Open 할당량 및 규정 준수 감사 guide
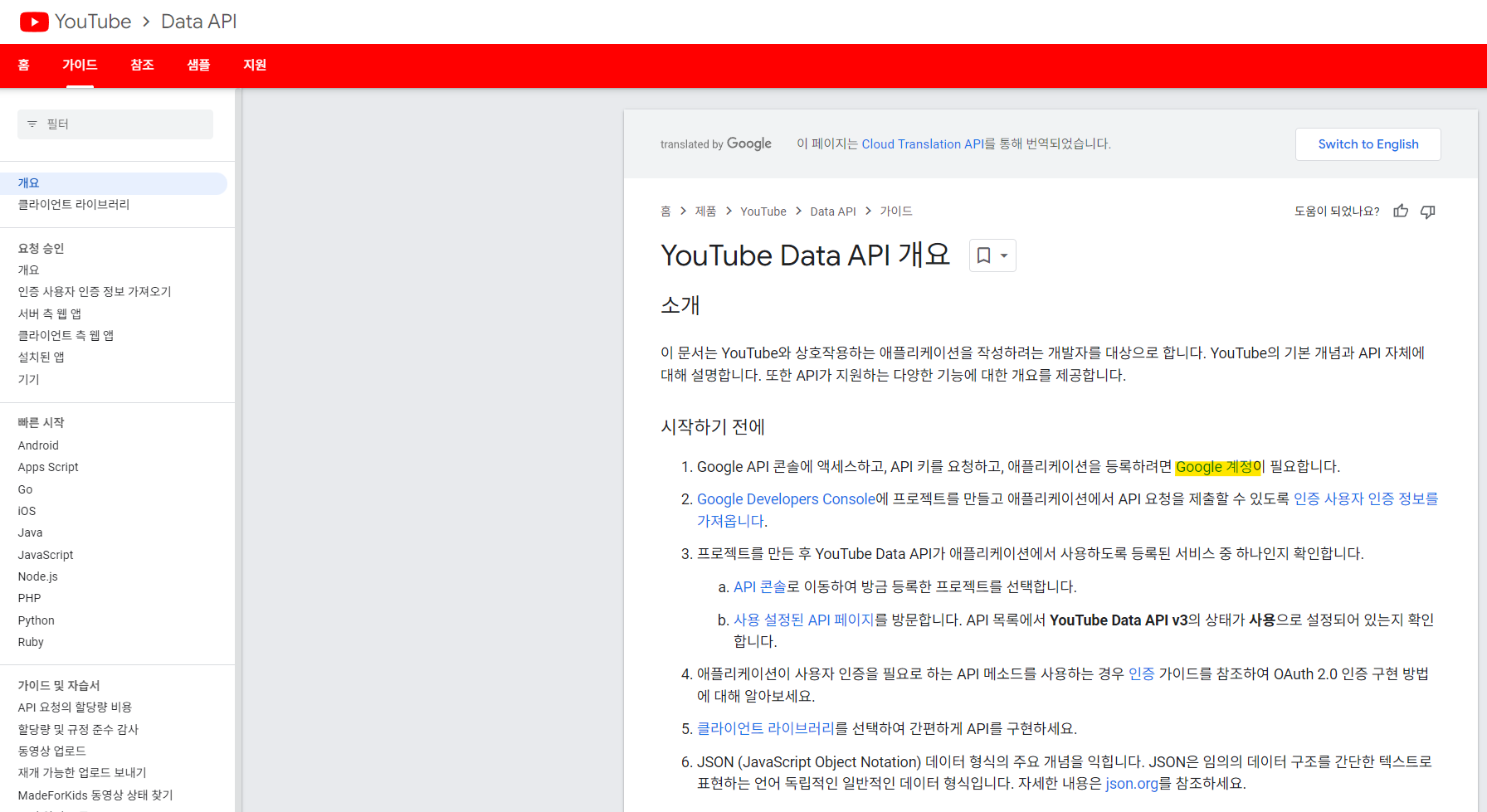The image size is (1487, 812). click(78, 730)
